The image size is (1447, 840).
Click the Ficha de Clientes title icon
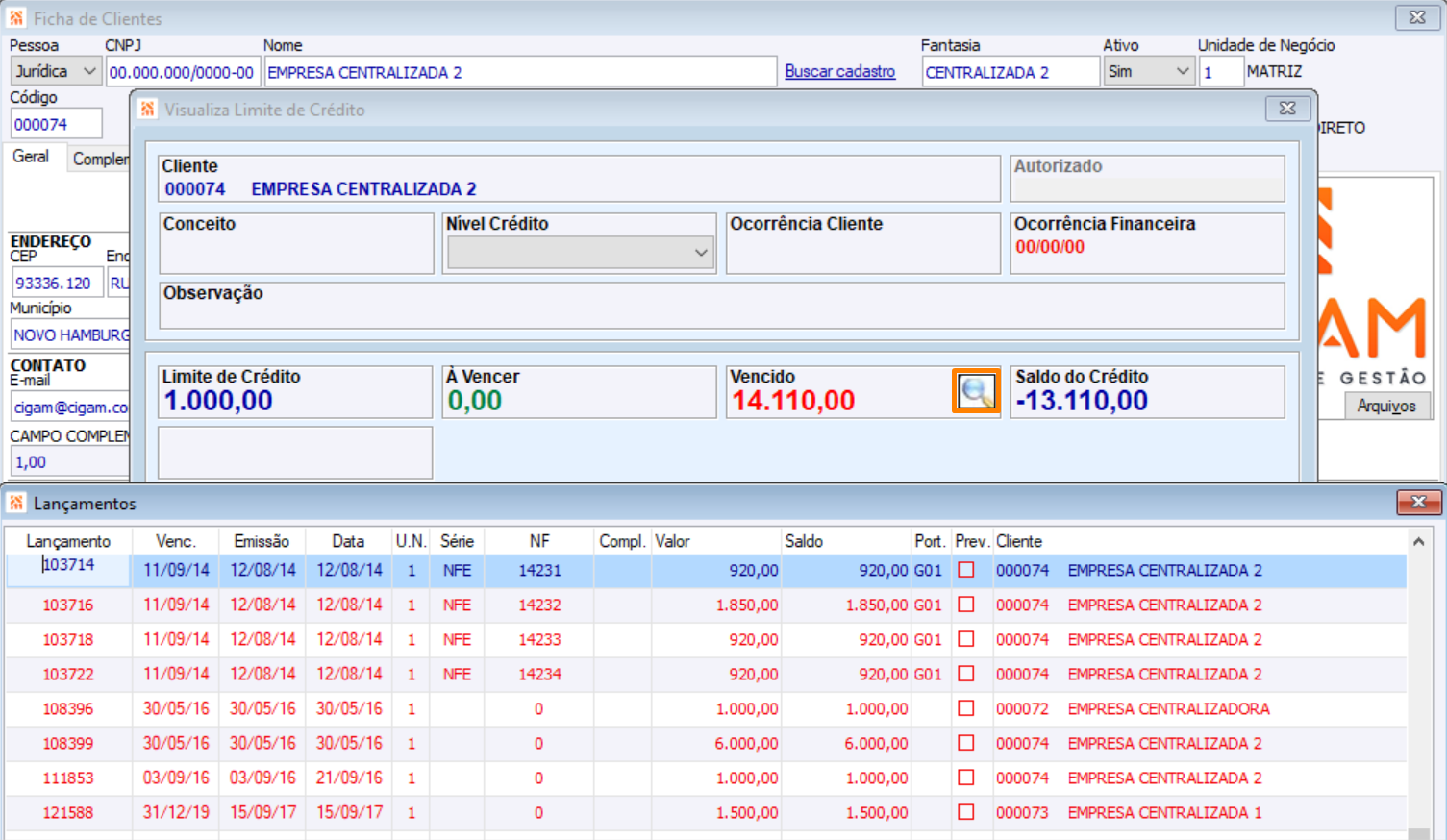click(x=16, y=18)
